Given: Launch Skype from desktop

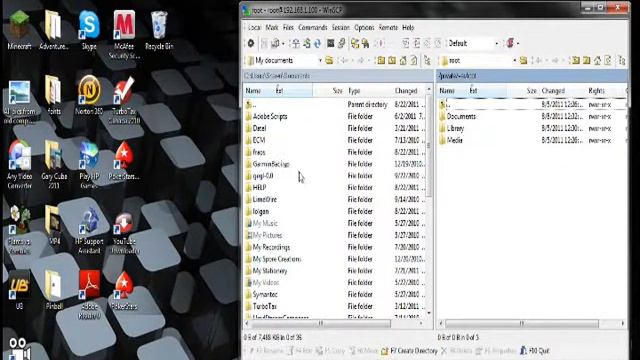Looking at the screenshot, I should (x=89, y=31).
